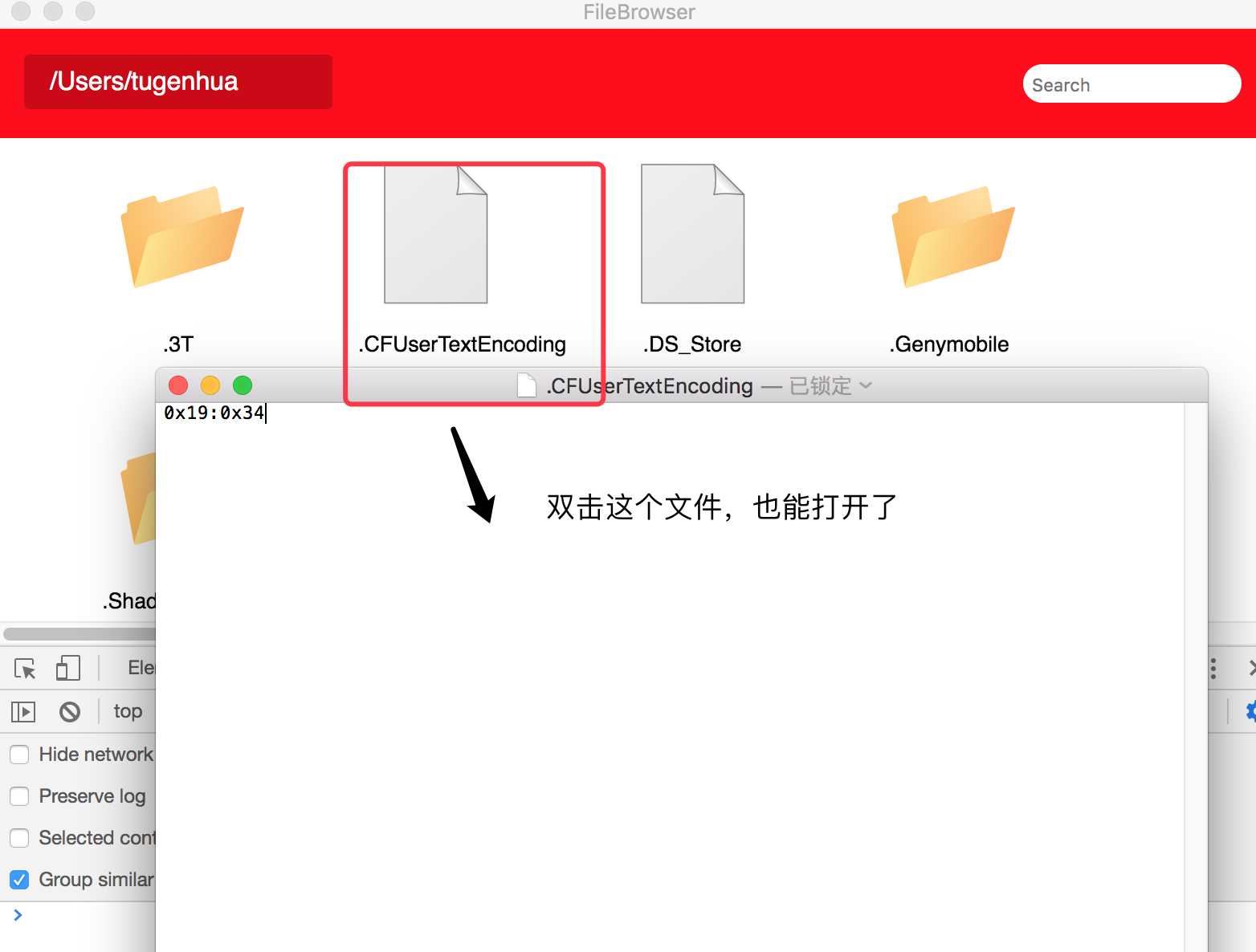Click the /Users/tugenhua path button

tap(178, 82)
